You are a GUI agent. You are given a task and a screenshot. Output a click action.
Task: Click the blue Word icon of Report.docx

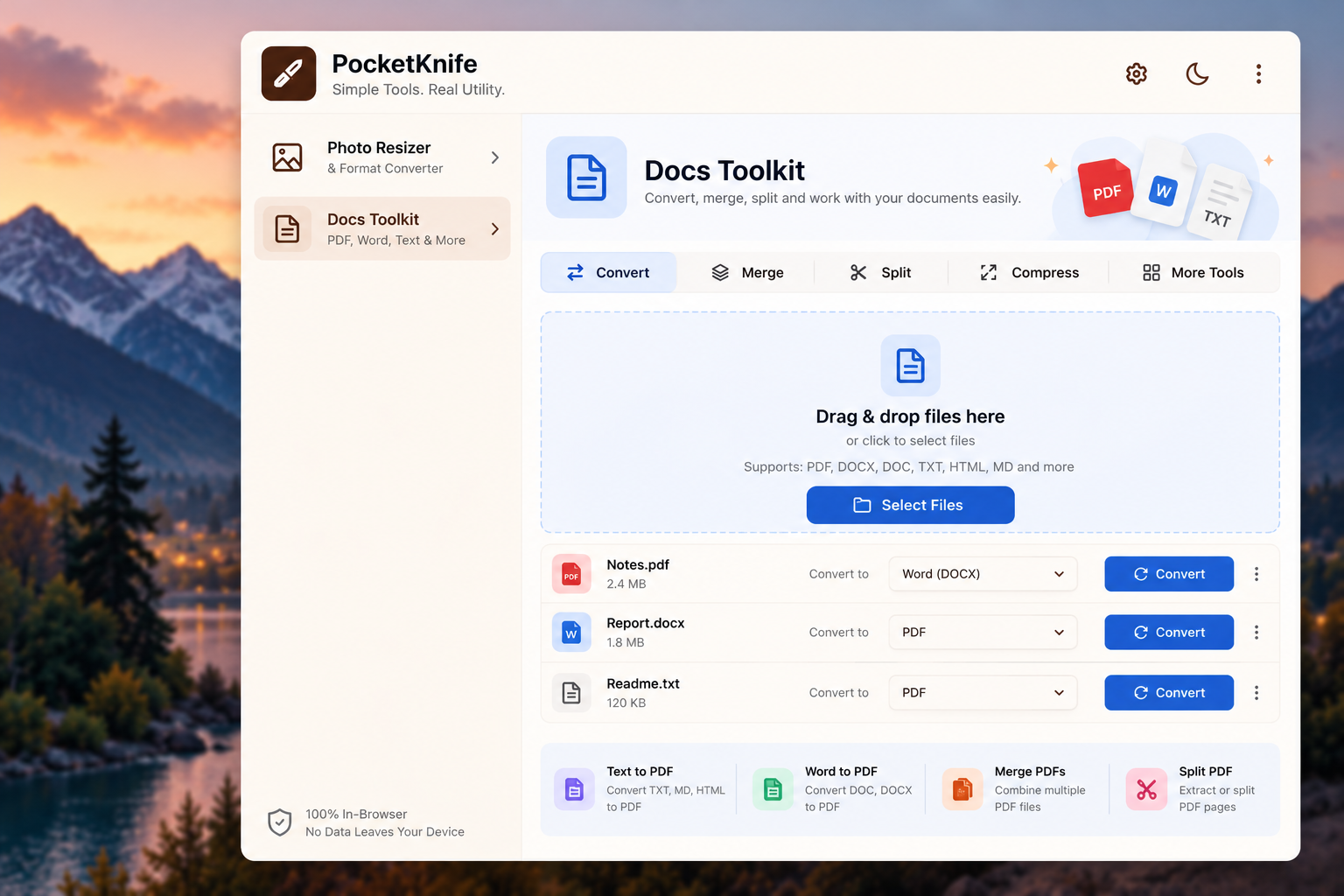[571, 633]
